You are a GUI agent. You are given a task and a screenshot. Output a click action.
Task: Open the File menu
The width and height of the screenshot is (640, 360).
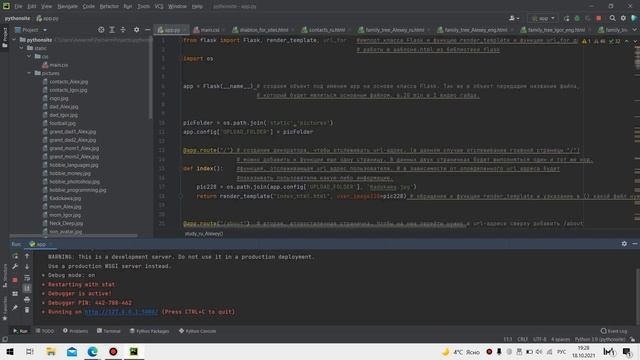click(18, 7)
